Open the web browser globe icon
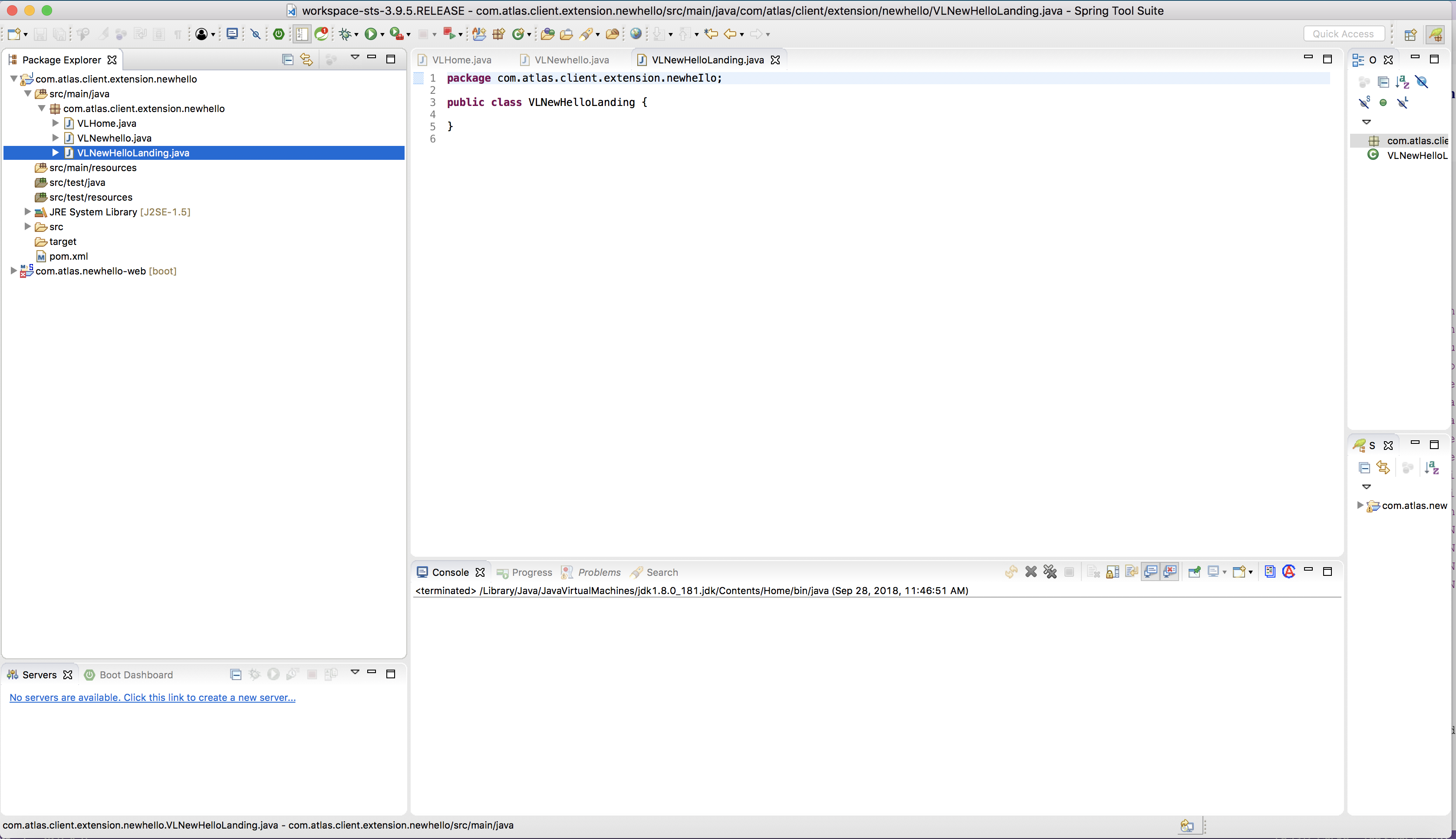Screen dimensions: 1456x839 tap(636, 34)
